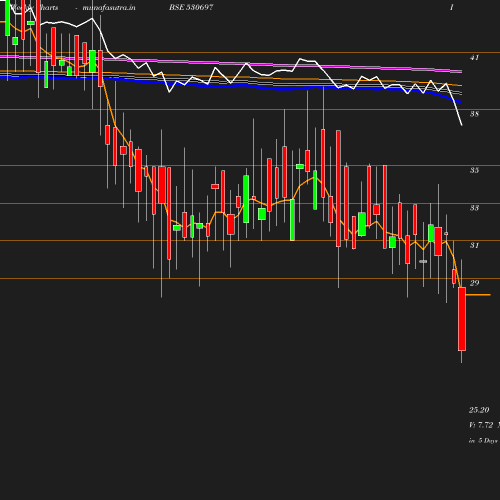Image resolution: width=500 pixels, height=500 pixels.
Task: Click the 31 price axis label
Action: 474,245
